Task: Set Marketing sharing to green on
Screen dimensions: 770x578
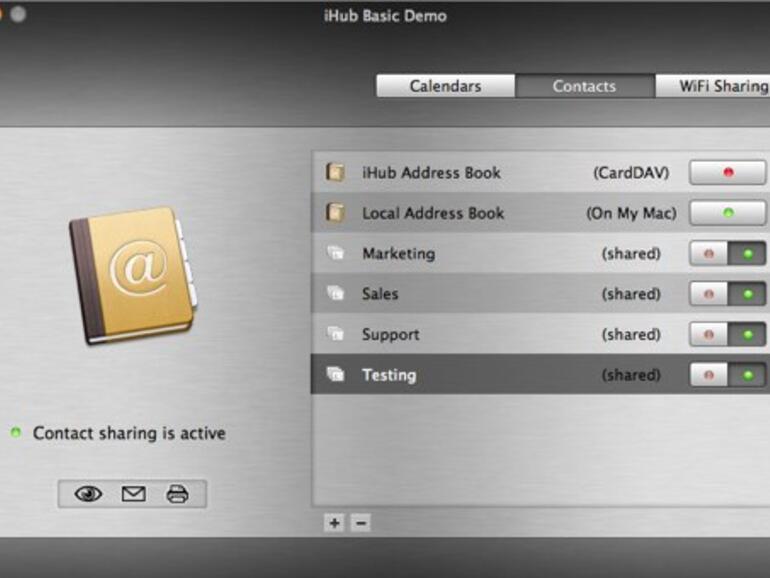Action: tap(747, 253)
